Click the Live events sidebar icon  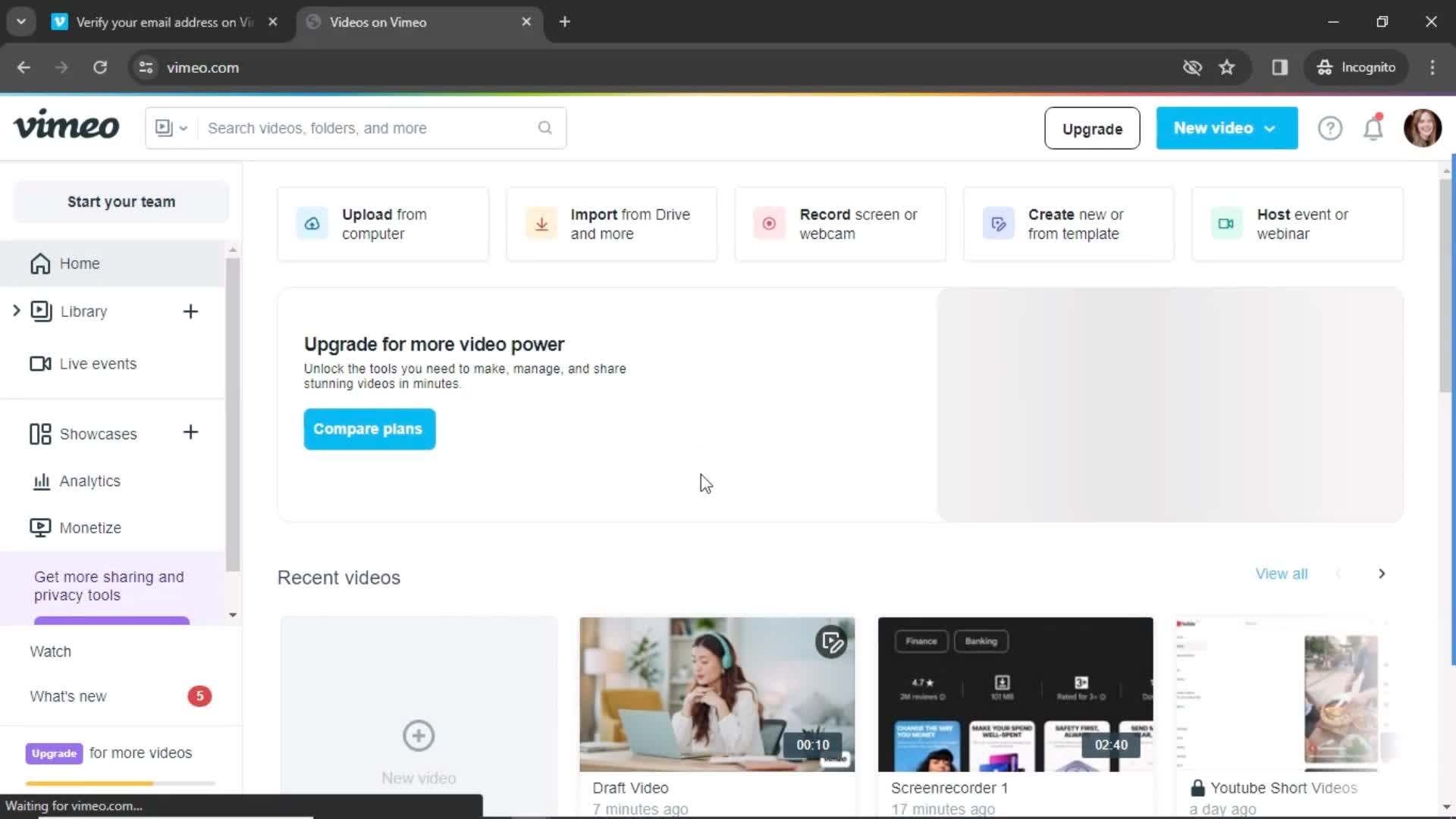coord(40,363)
